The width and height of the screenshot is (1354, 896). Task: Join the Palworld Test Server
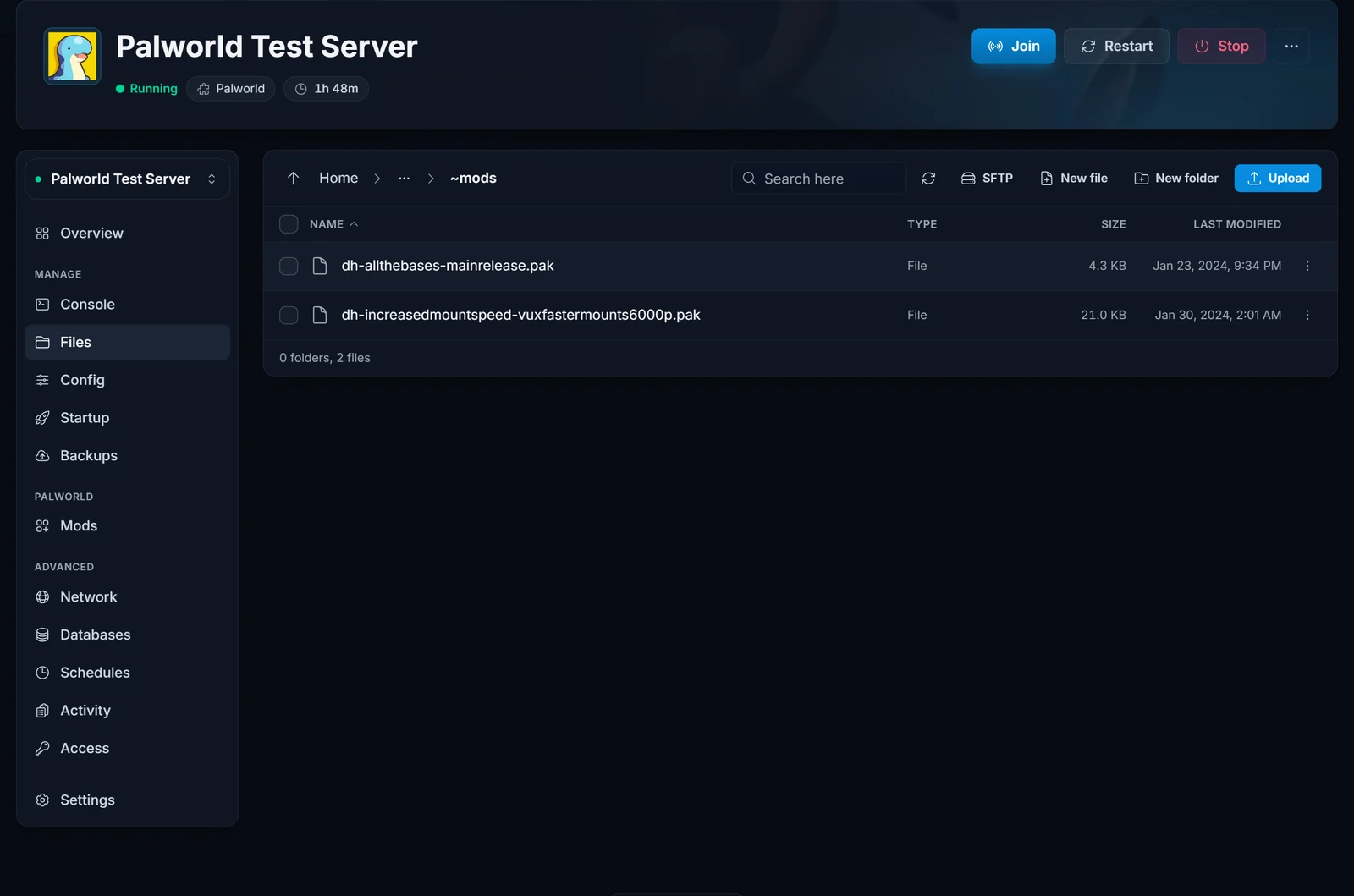pyautogui.click(x=1013, y=46)
